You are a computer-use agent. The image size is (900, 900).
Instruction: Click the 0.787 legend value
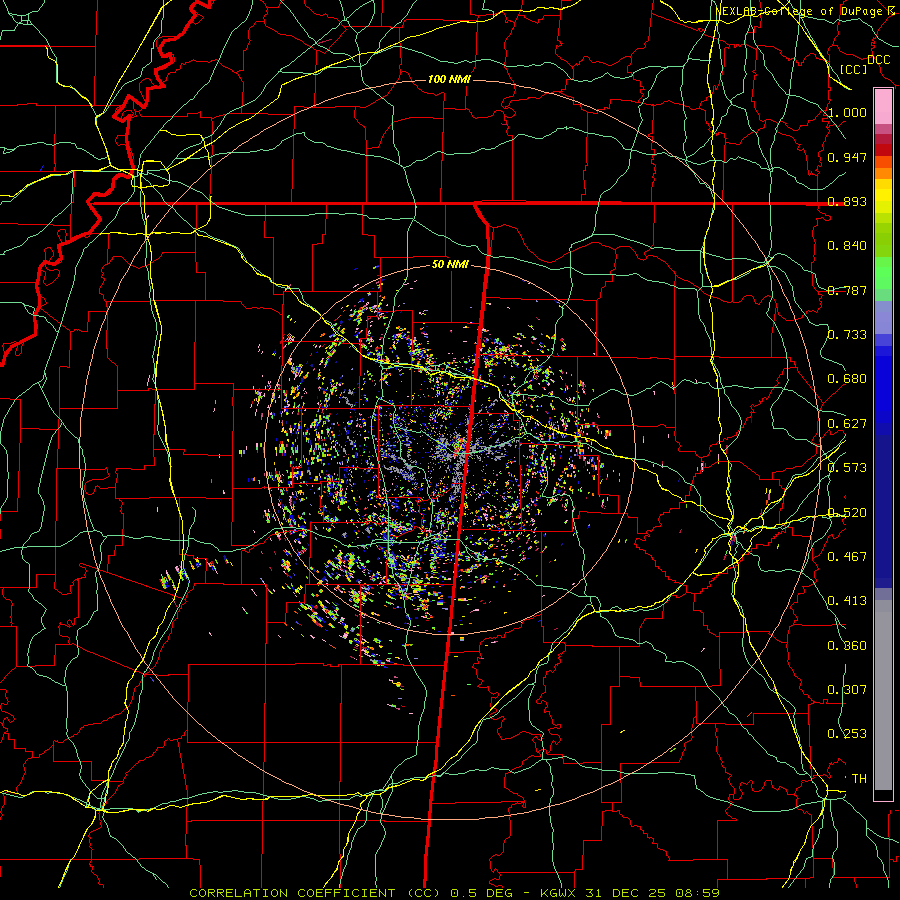tap(847, 290)
